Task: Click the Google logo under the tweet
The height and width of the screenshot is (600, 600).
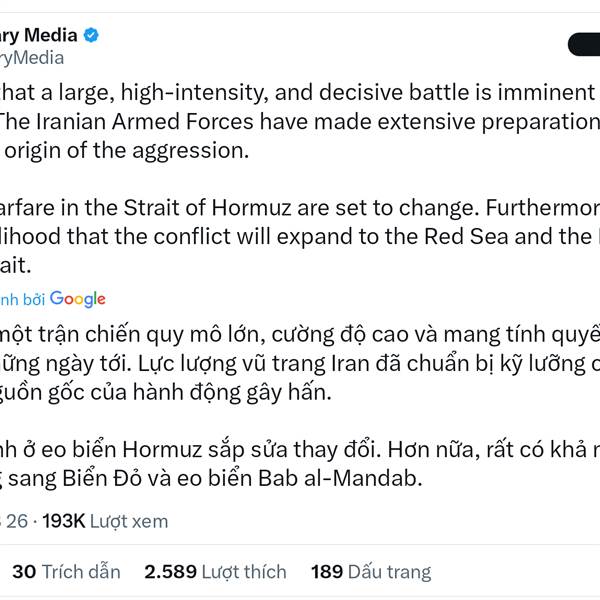Action: 78,298
